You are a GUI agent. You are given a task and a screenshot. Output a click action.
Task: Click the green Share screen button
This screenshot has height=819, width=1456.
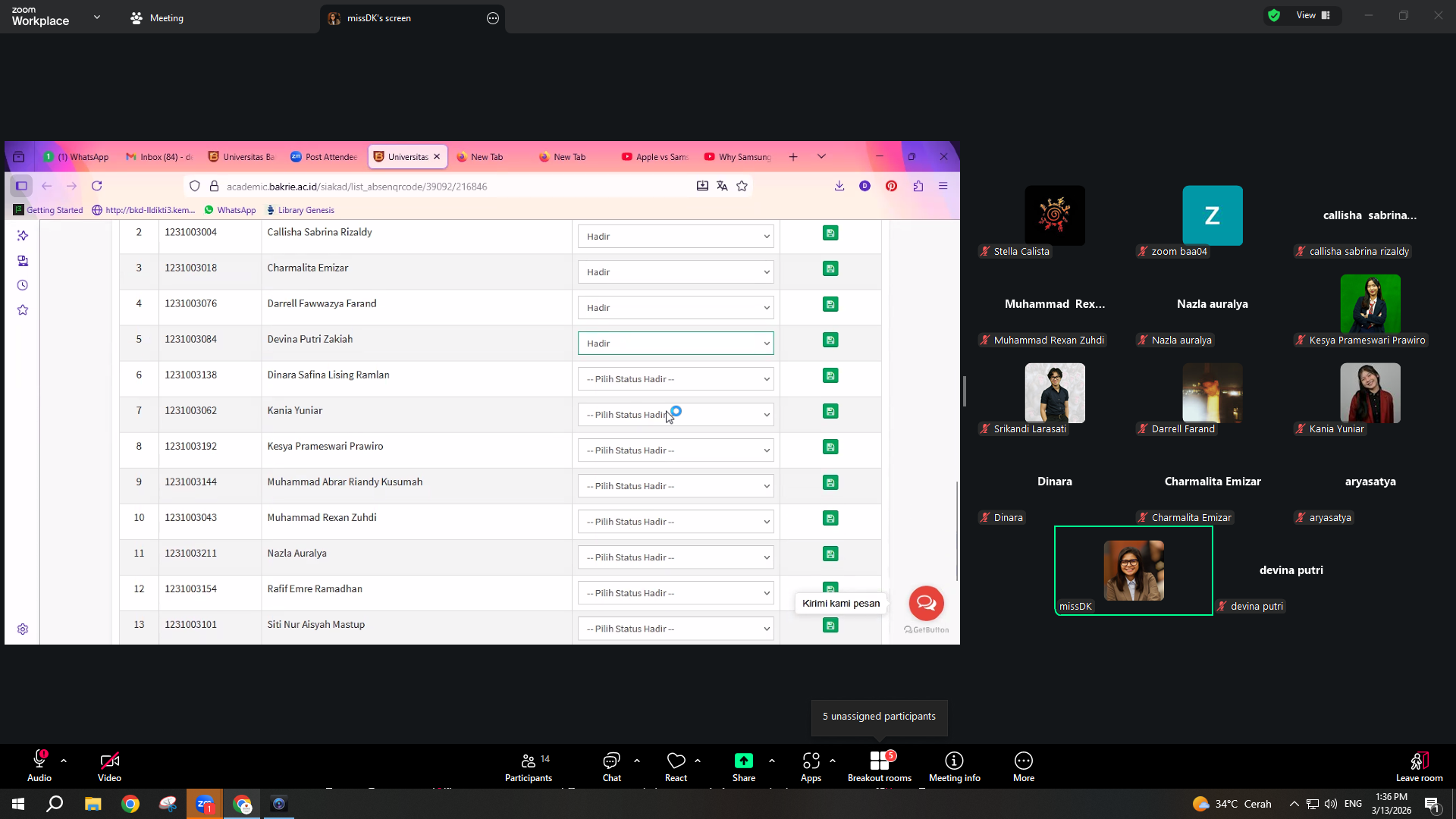744,766
